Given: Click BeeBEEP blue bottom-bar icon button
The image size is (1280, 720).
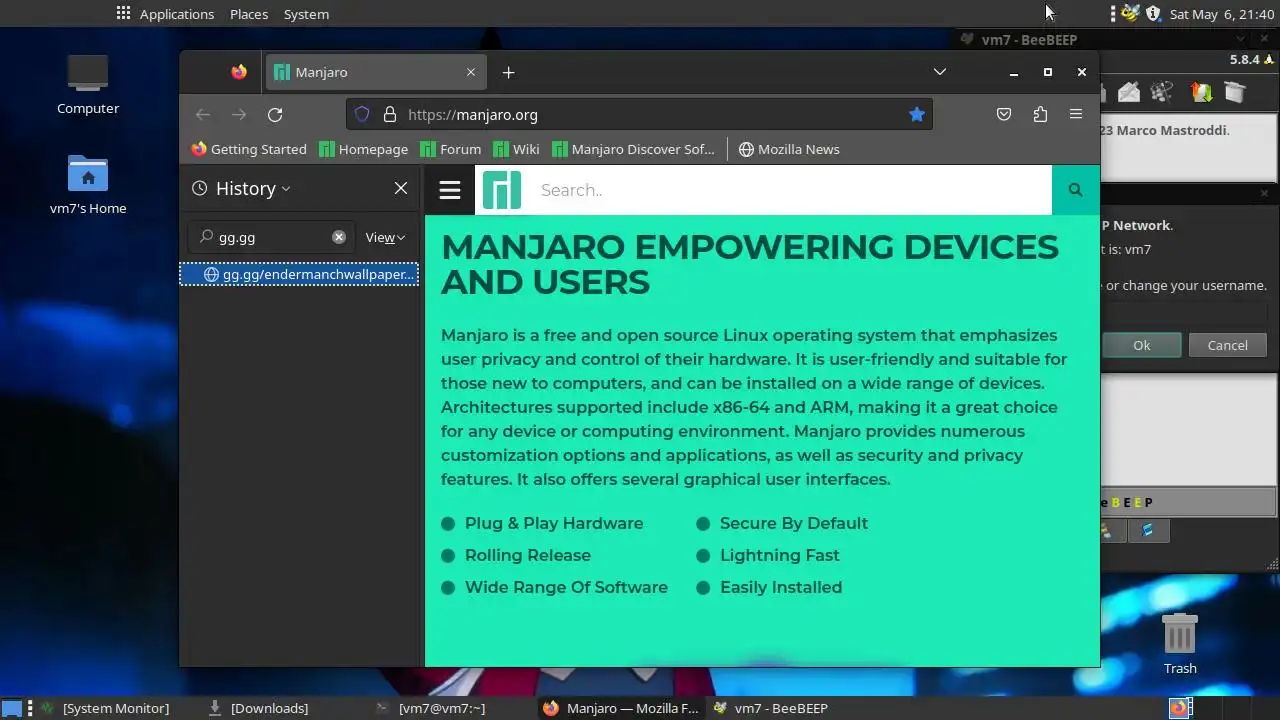Looking at the screenshot, I should tap(1148, 530).
